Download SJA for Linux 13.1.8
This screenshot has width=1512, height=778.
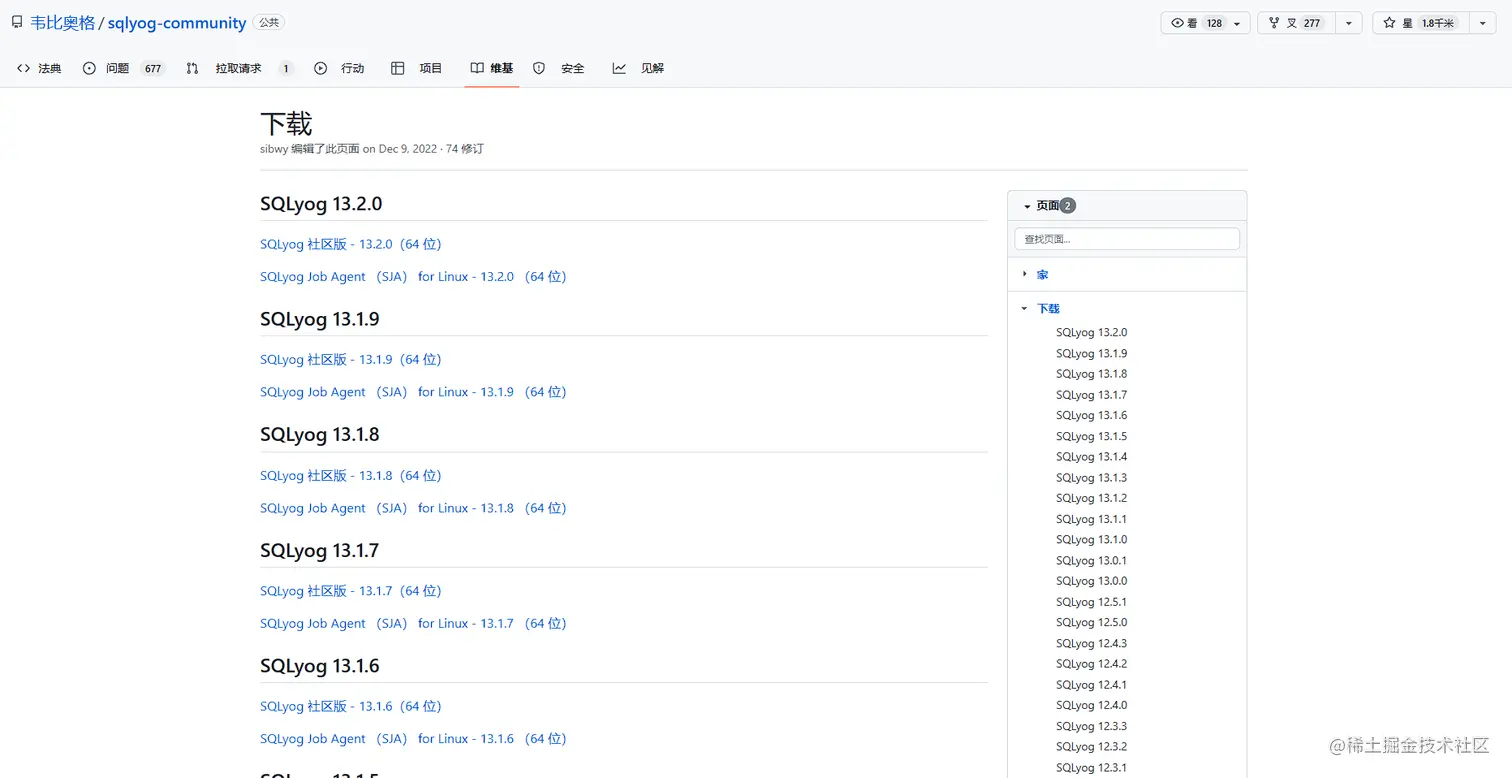click(x=413, y=508)
